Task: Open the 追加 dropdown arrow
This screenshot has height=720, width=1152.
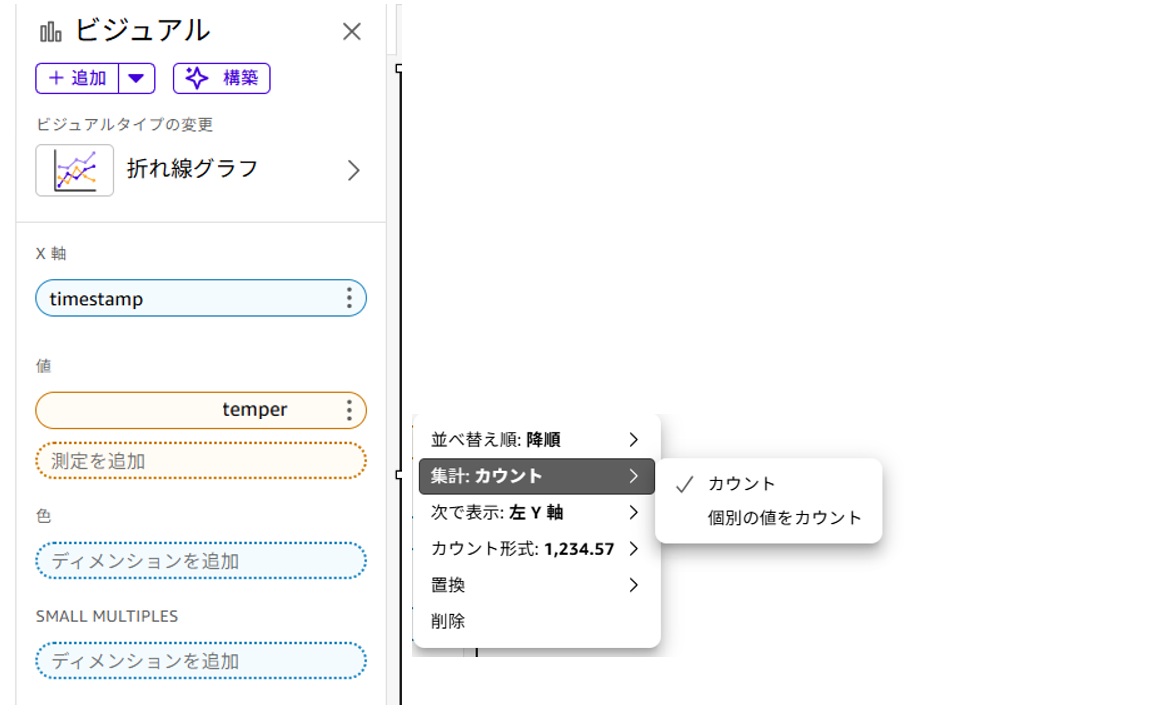Action: (x=136, y=78)
